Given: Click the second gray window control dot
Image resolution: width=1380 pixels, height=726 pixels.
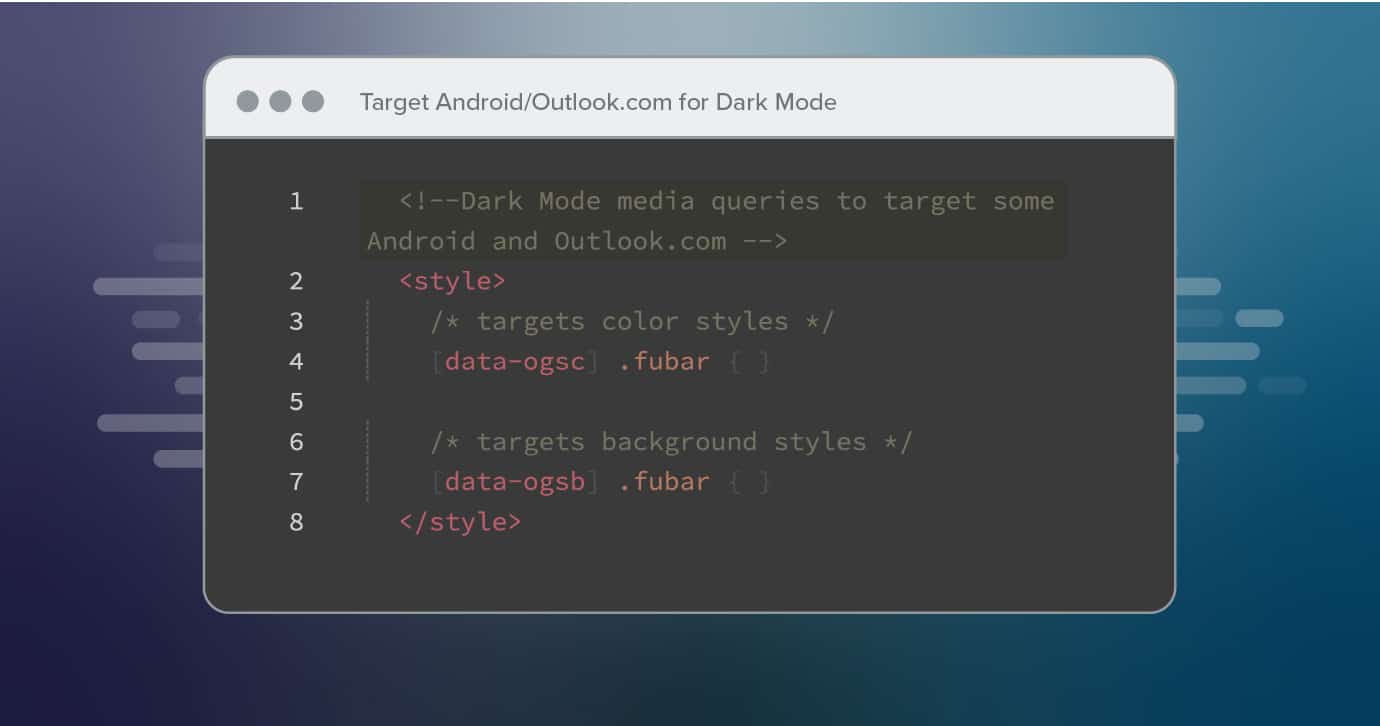Looking at the screenshot, I should point(280,101).
